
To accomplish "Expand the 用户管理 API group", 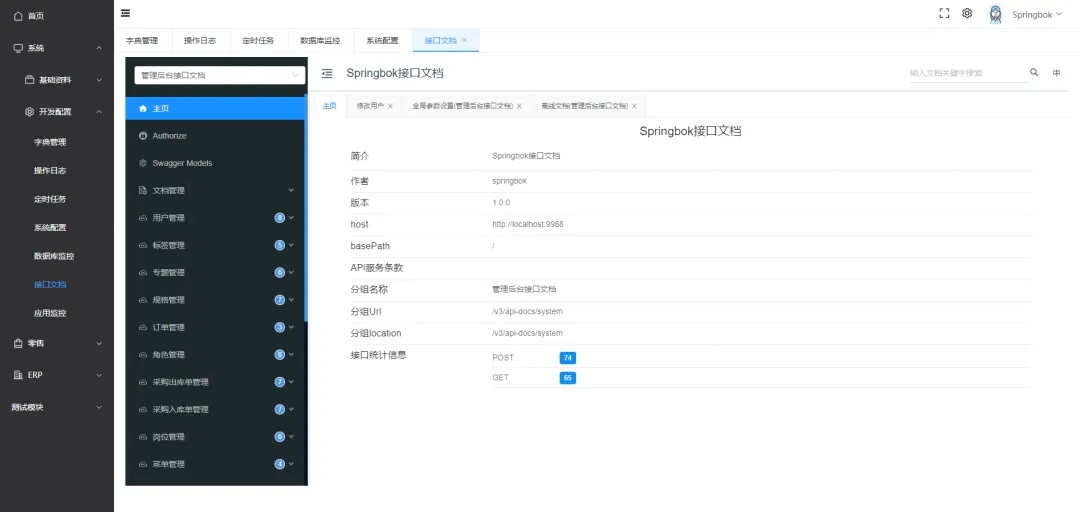I will pos(215,218).
